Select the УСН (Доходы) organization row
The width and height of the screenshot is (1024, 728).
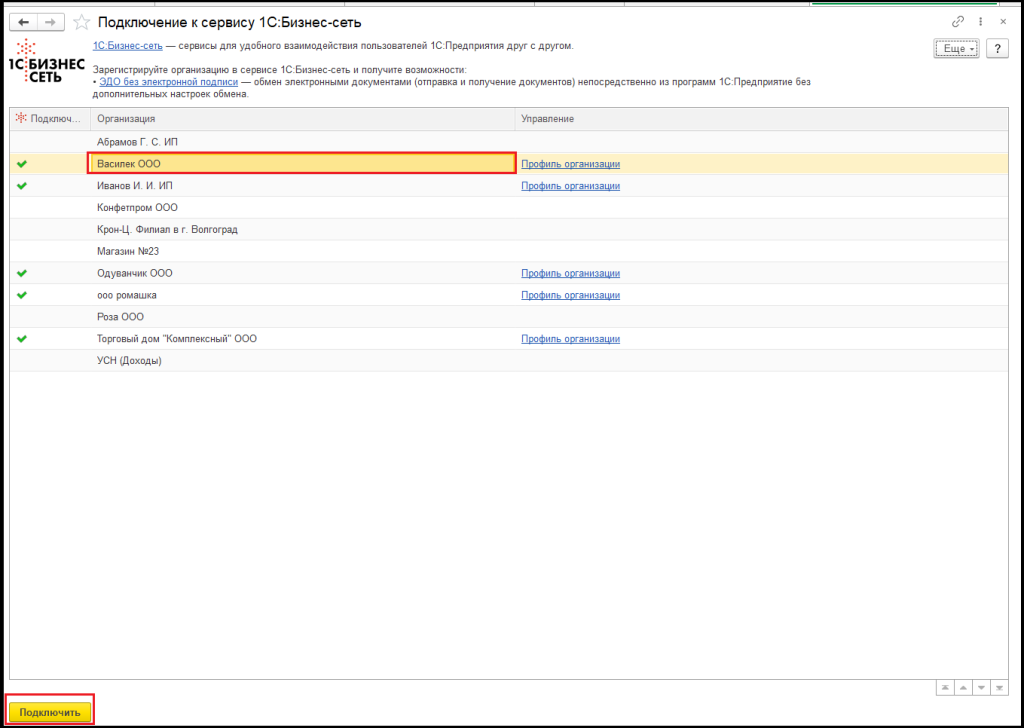point(129,361)
